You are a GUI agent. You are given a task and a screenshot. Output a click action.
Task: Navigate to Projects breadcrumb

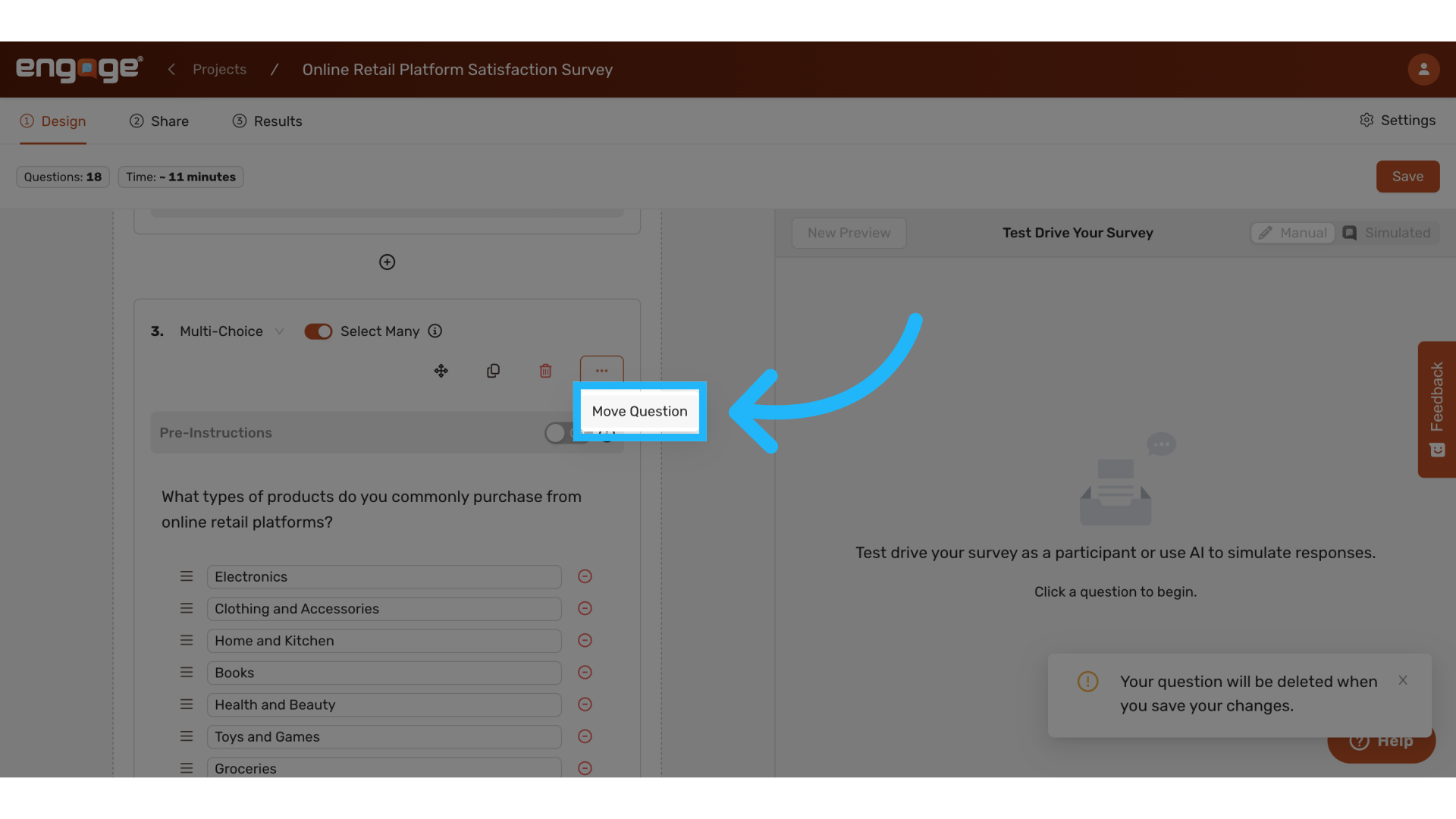pyautogui.click(x=220, y=69)
